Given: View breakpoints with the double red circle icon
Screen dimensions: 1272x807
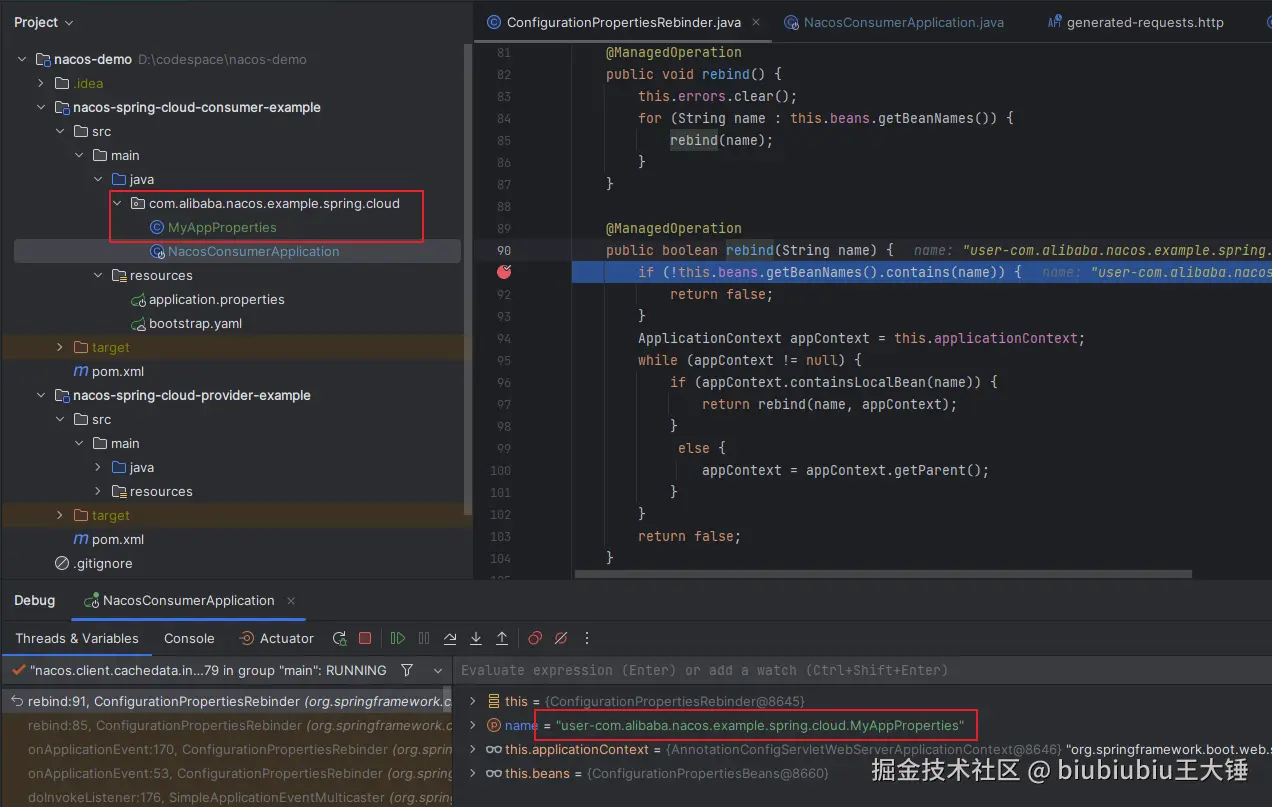Looking at the screenshot, I should click(535, 638).
